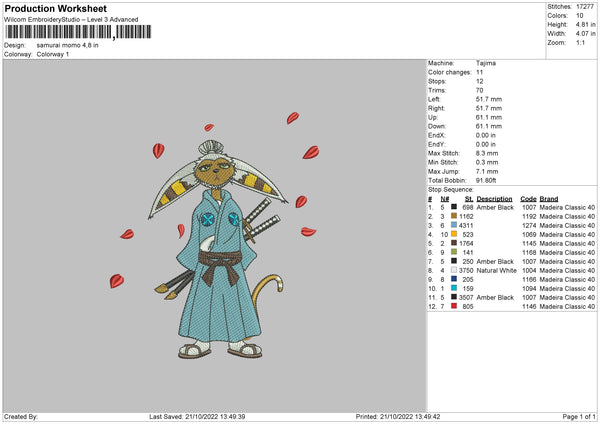Click the Colors value 10

click(580, 16)
